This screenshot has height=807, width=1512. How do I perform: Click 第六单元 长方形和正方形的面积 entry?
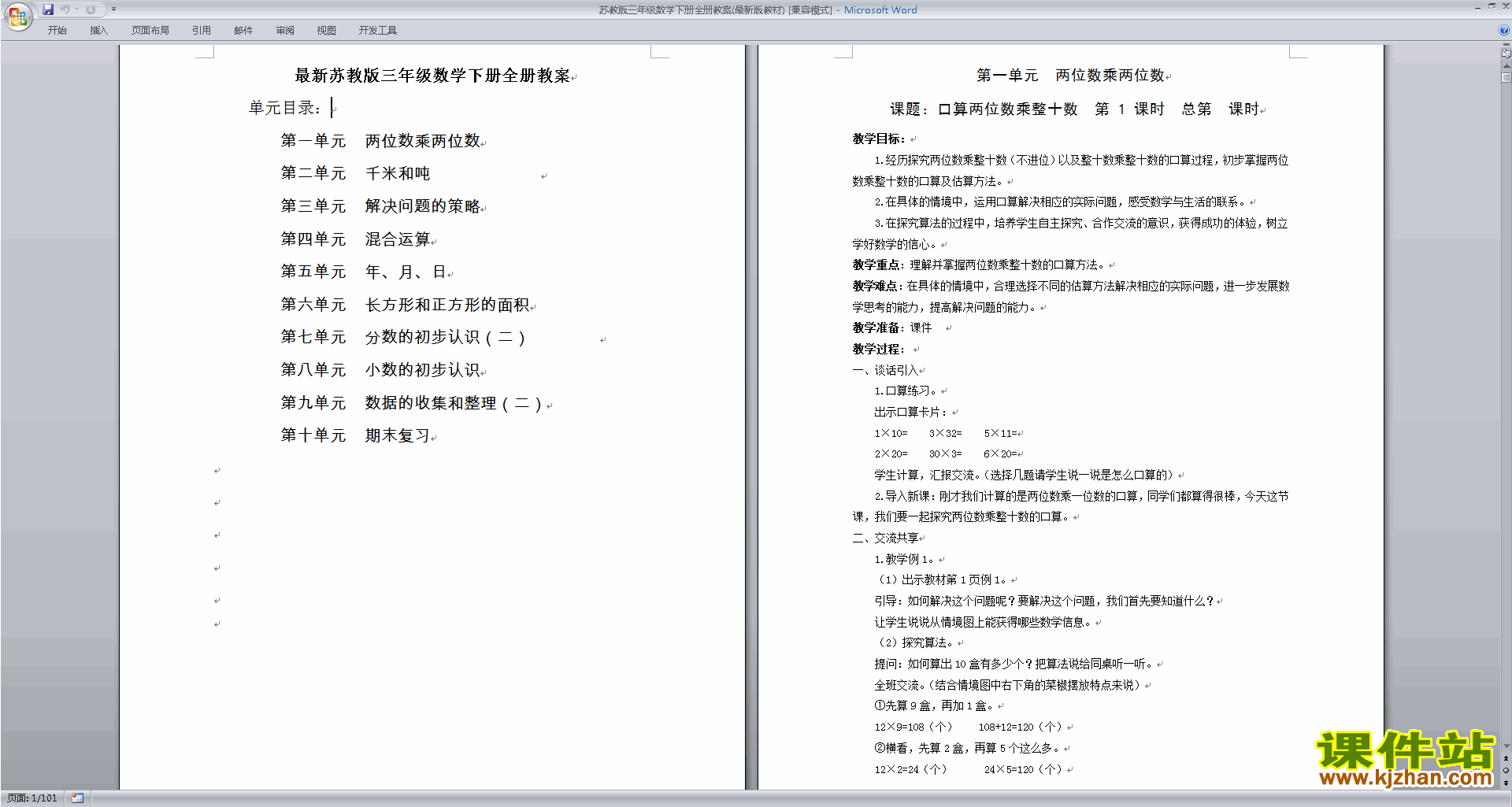click(x=406, y=305)
